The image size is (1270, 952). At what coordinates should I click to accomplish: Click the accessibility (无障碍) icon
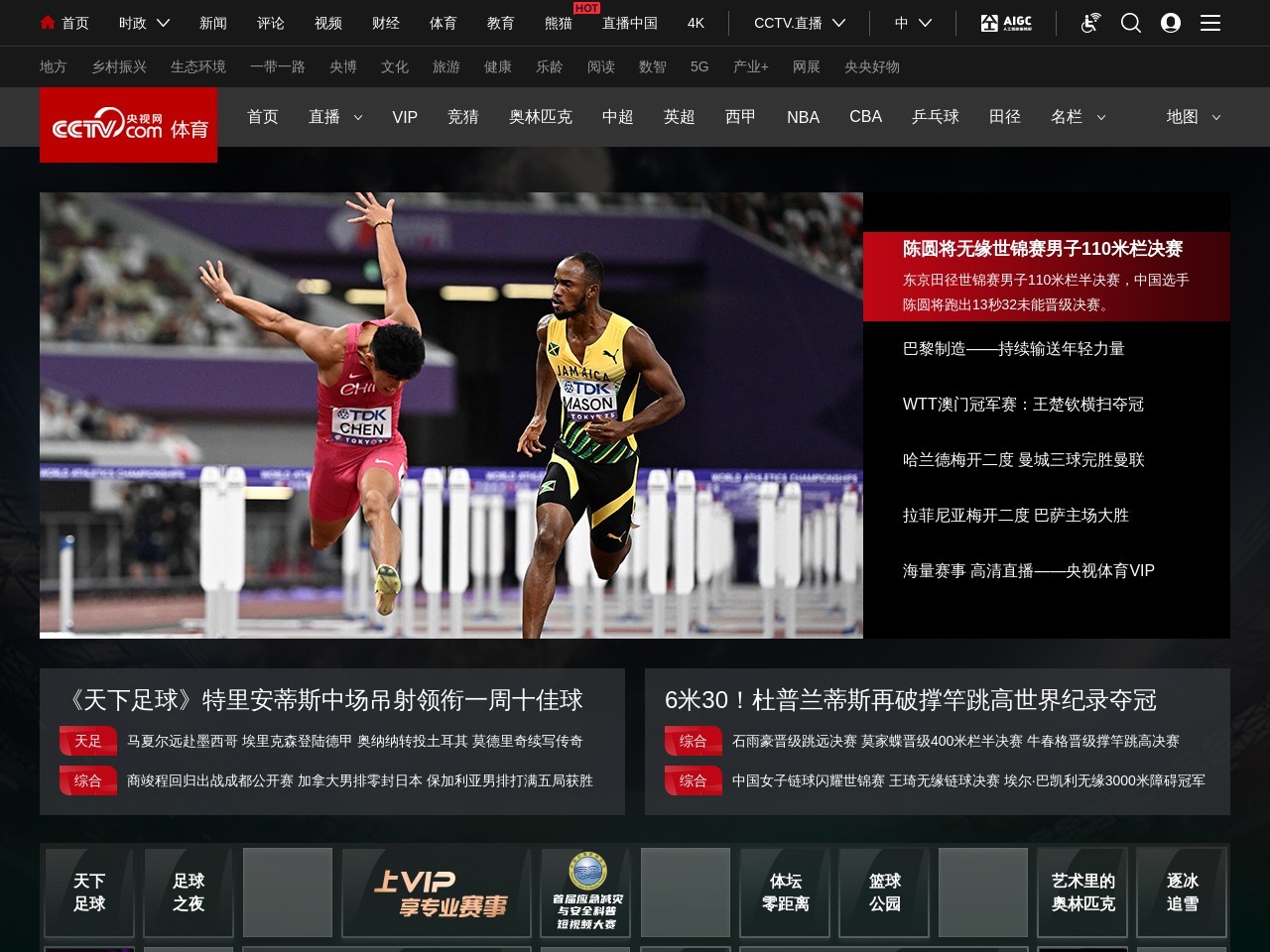tap(1088, 23)
